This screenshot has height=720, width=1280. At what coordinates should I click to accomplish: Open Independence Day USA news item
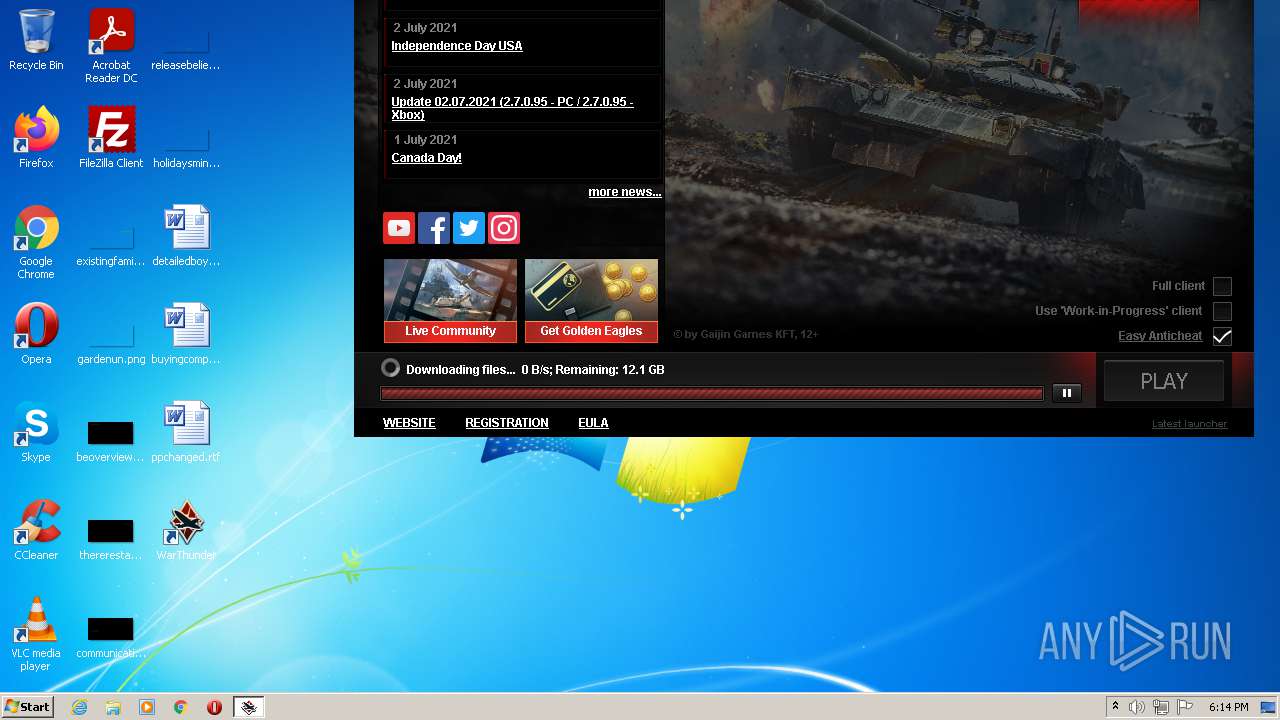coord(457,46)
